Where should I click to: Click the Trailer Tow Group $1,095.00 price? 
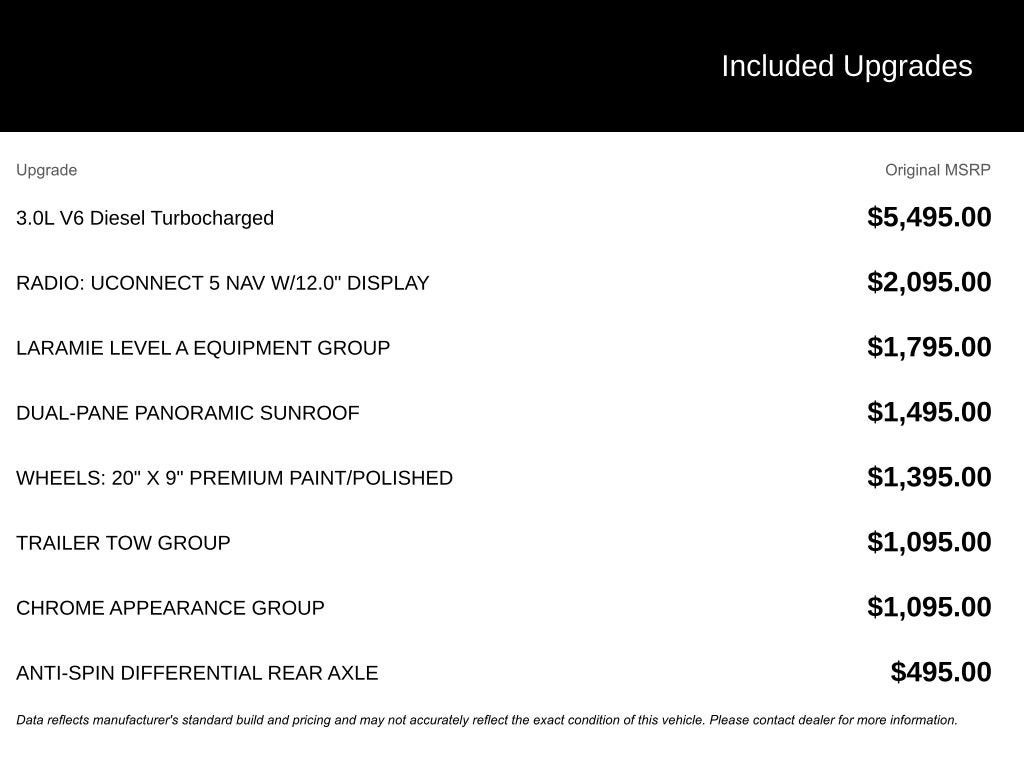click(x=929, y=542)
